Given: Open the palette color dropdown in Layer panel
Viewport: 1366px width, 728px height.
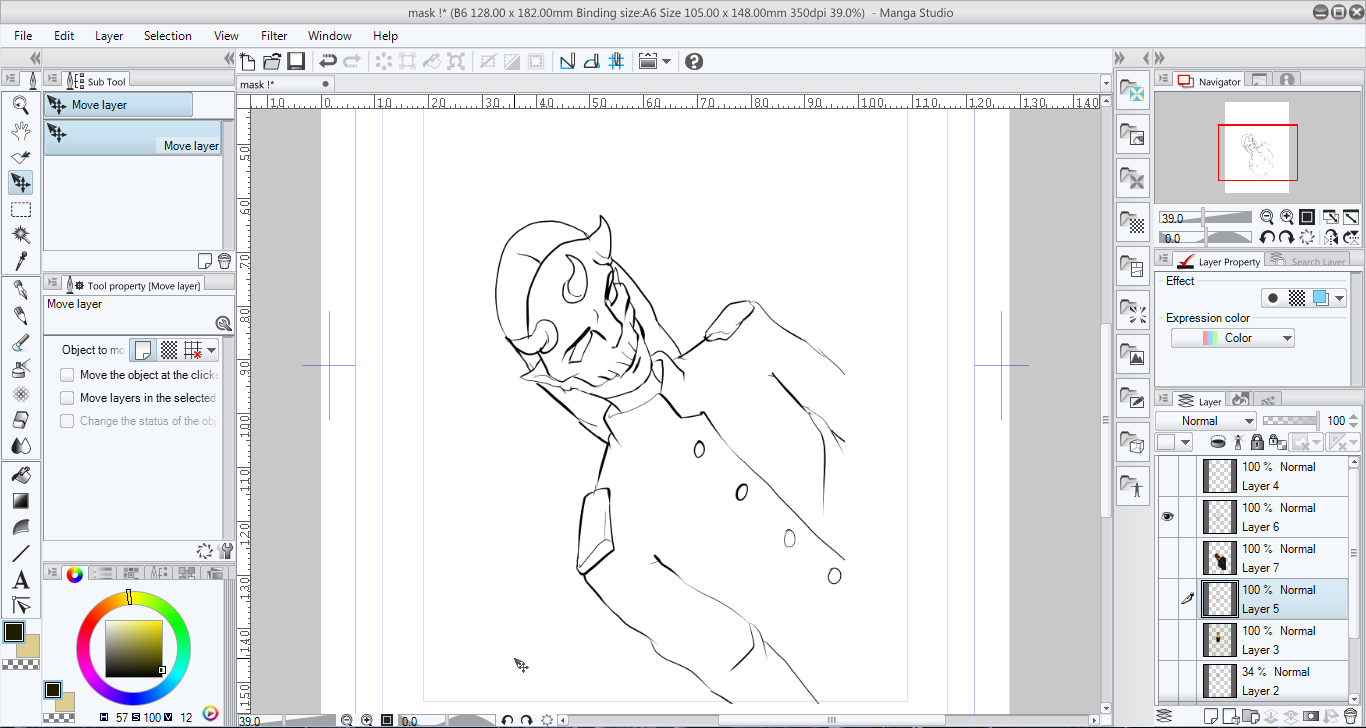Looking at the screenshot, I should (x=1174, y=442).
